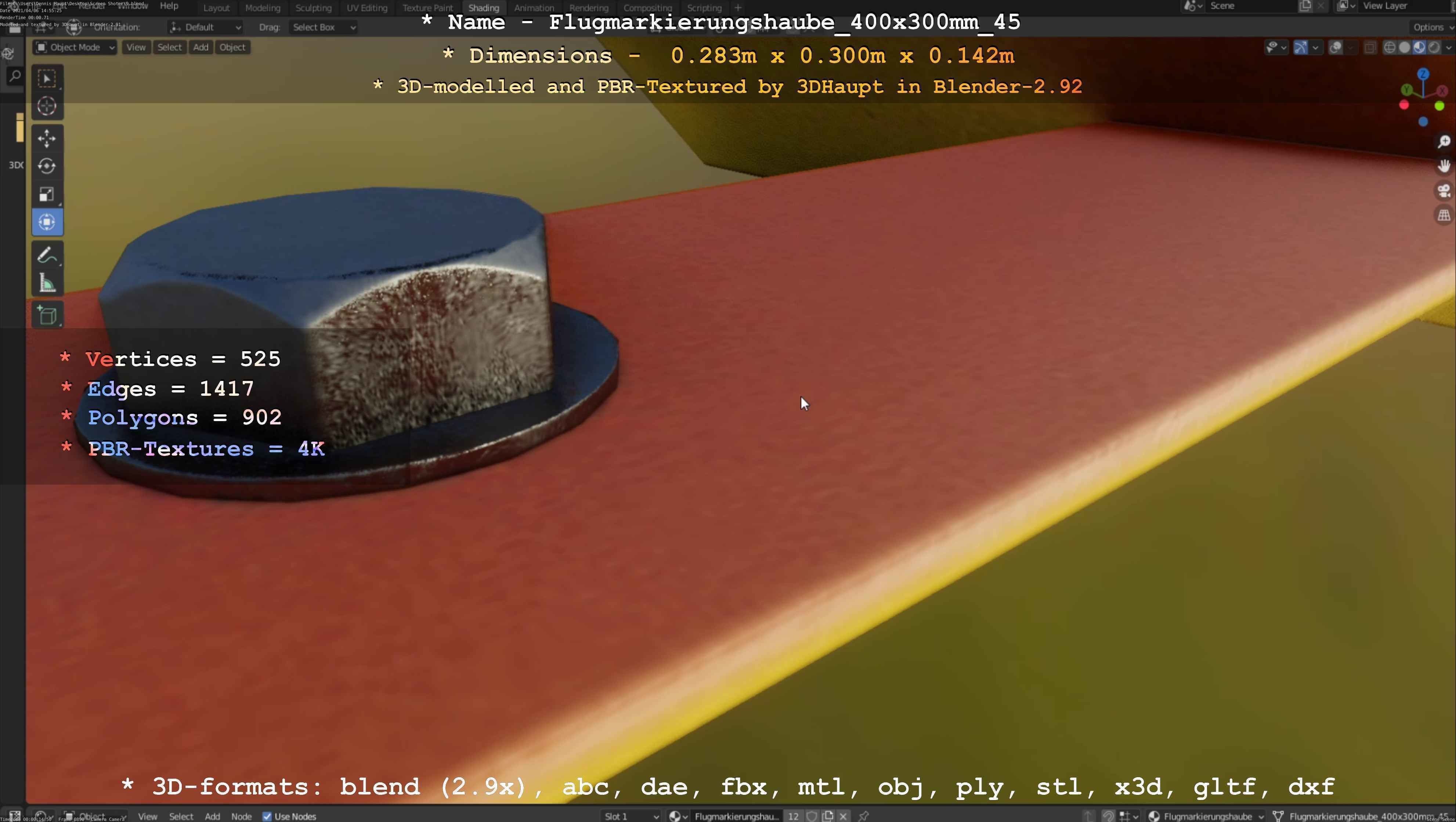Toggle viewport overlays

1336,47
